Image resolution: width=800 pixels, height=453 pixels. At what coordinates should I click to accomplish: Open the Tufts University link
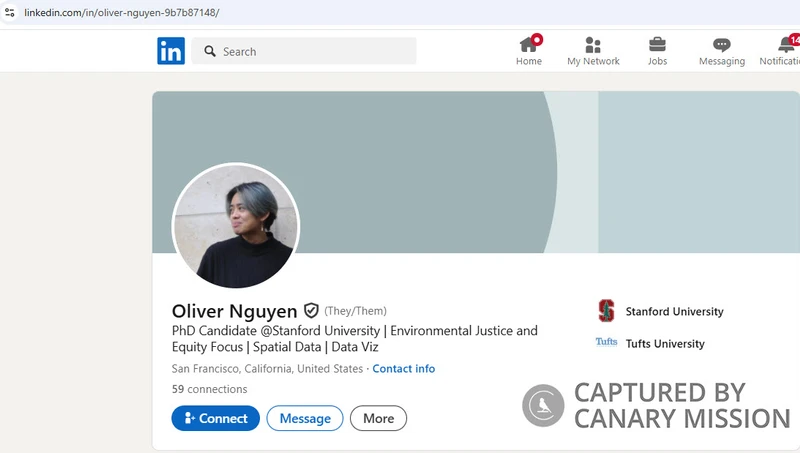point(665,343)
